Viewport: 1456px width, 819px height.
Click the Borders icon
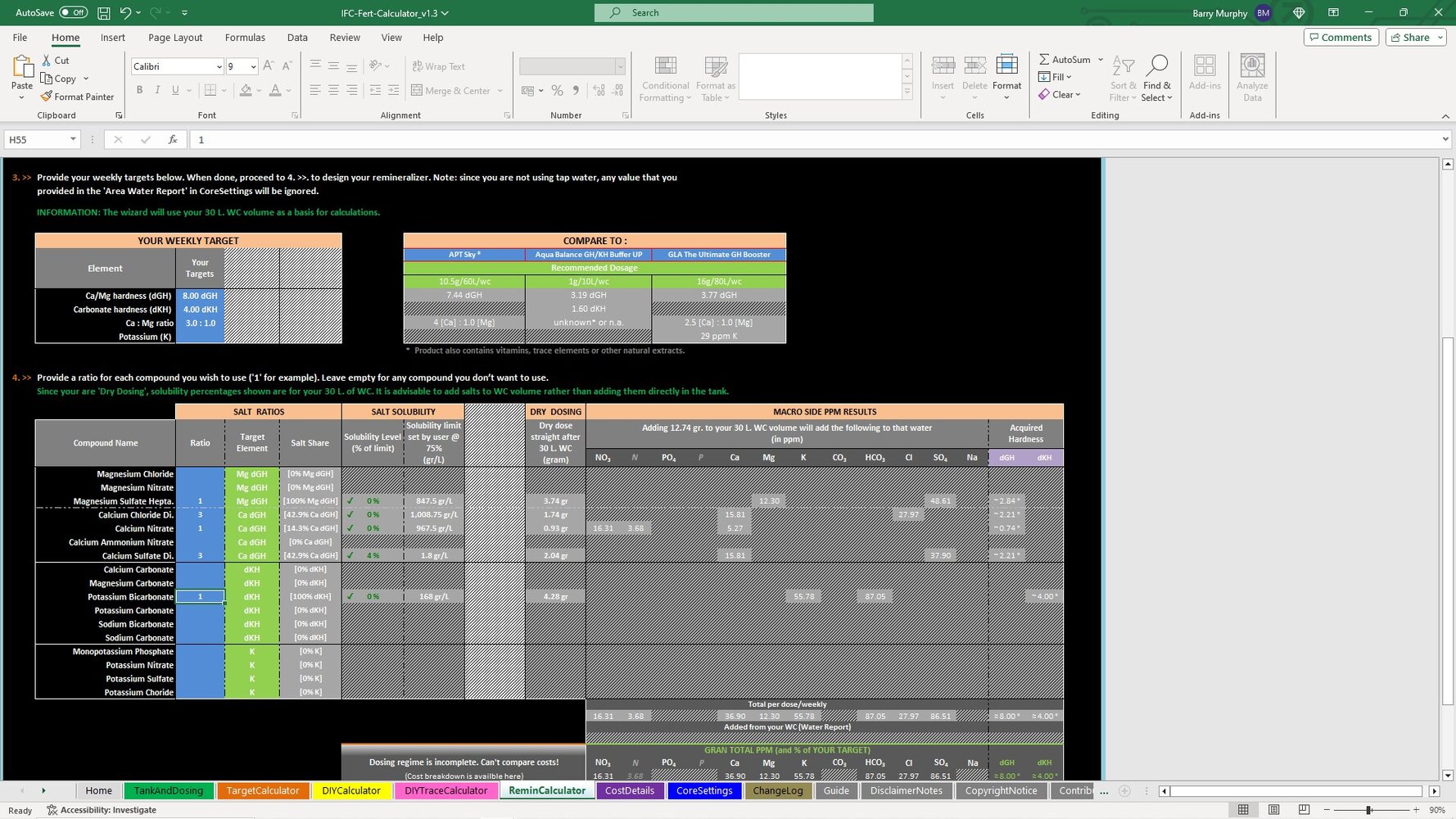tap(210, 90)
